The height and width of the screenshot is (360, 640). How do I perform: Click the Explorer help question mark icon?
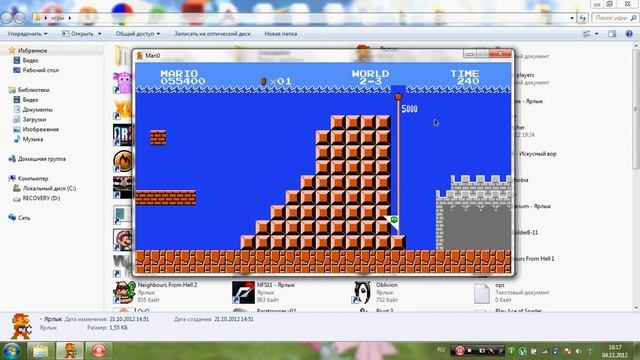pyautogui.click(x=629, y=34)
